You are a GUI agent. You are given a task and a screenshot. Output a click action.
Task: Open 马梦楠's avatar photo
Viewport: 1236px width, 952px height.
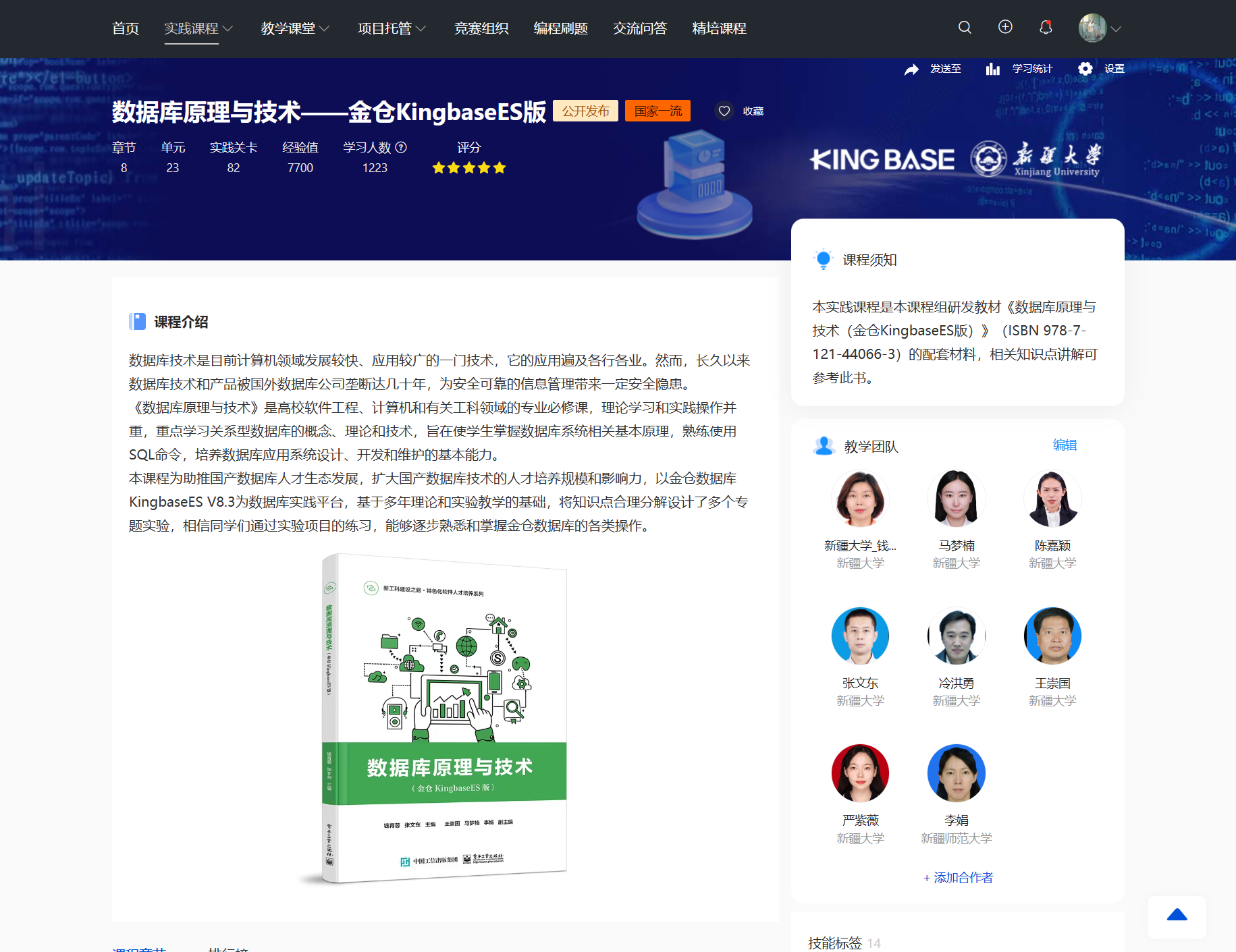click(x=957, y=499)
